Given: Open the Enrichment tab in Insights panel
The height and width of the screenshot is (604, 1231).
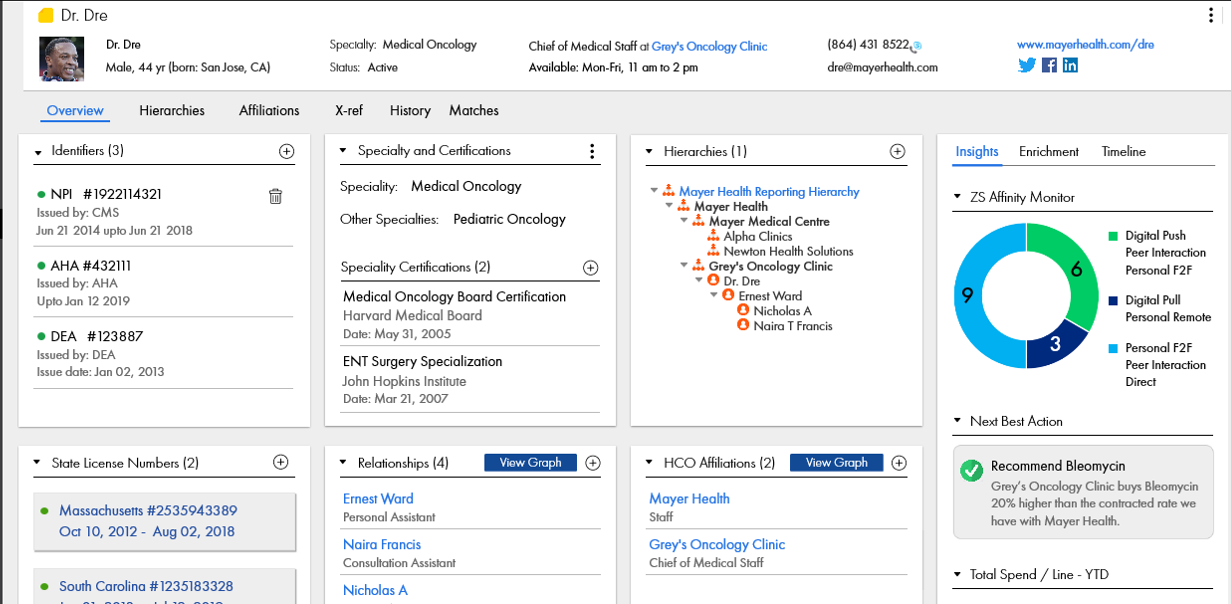Looking at the screenshot, I should pos(1048,151).
